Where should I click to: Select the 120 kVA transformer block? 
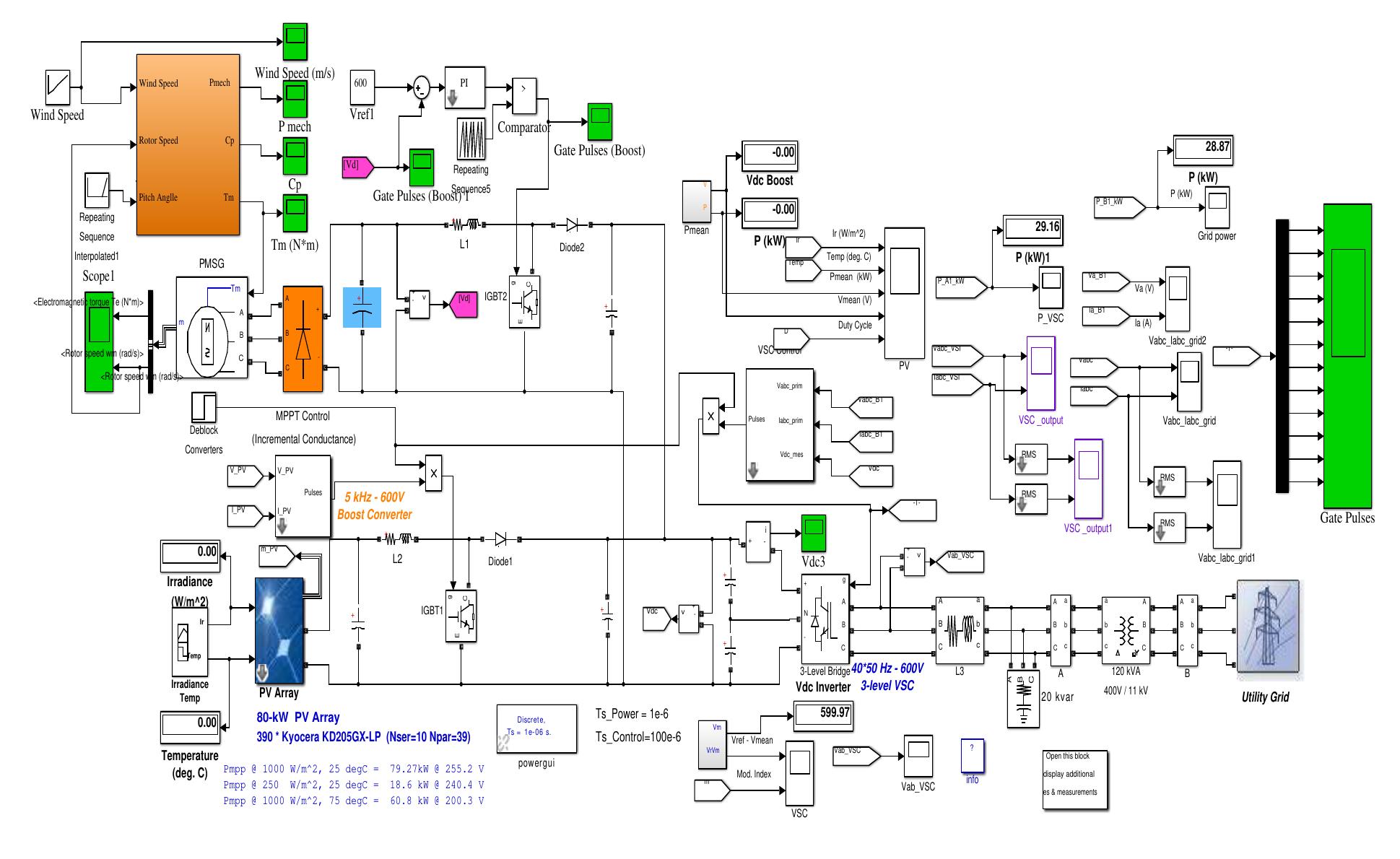click(x=1126, y=630)
